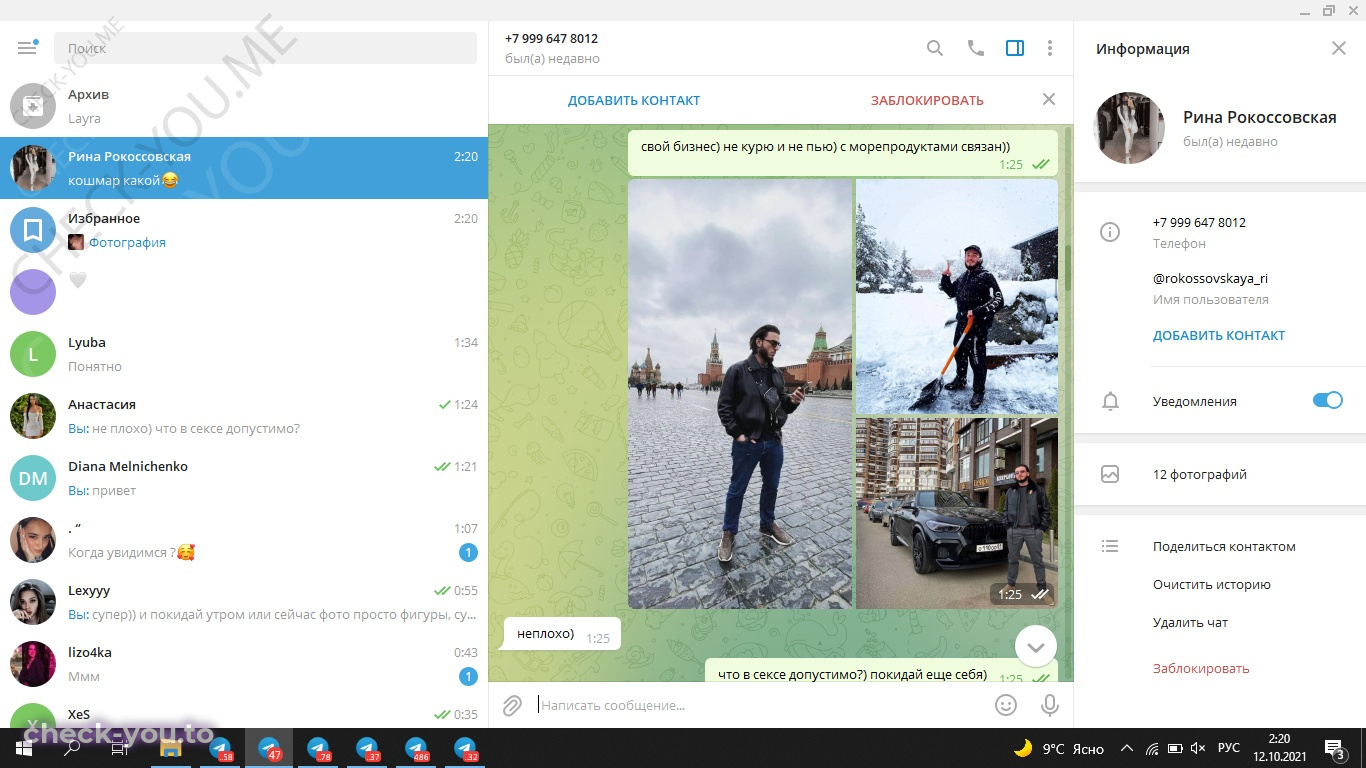The image size is (1366, 768).
Task: Switch to Telegram taskbar window with badge 37
Action: pos(367,748)
